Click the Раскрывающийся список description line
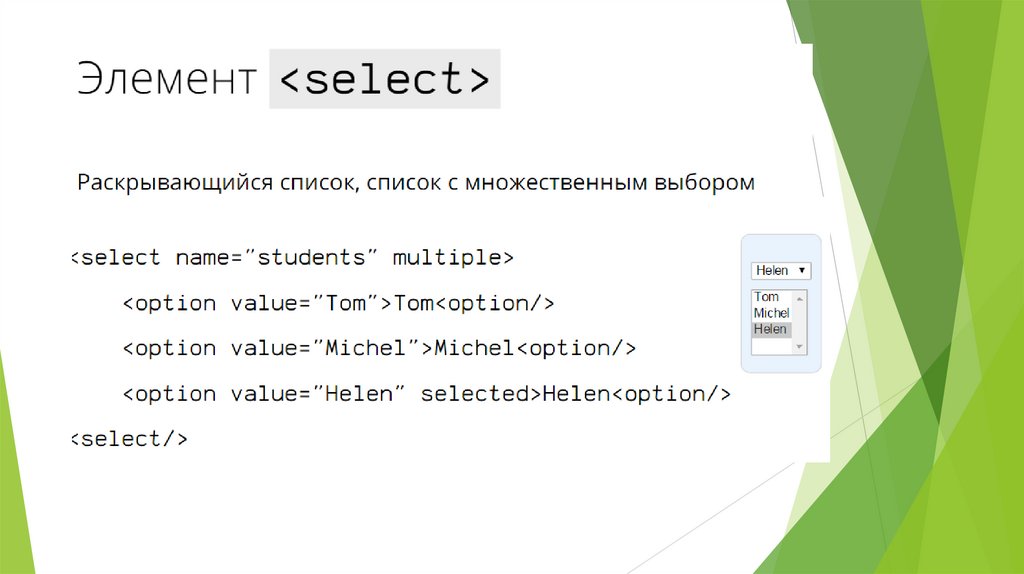This screenshot has height=574, width=1024. click(416, 182)
